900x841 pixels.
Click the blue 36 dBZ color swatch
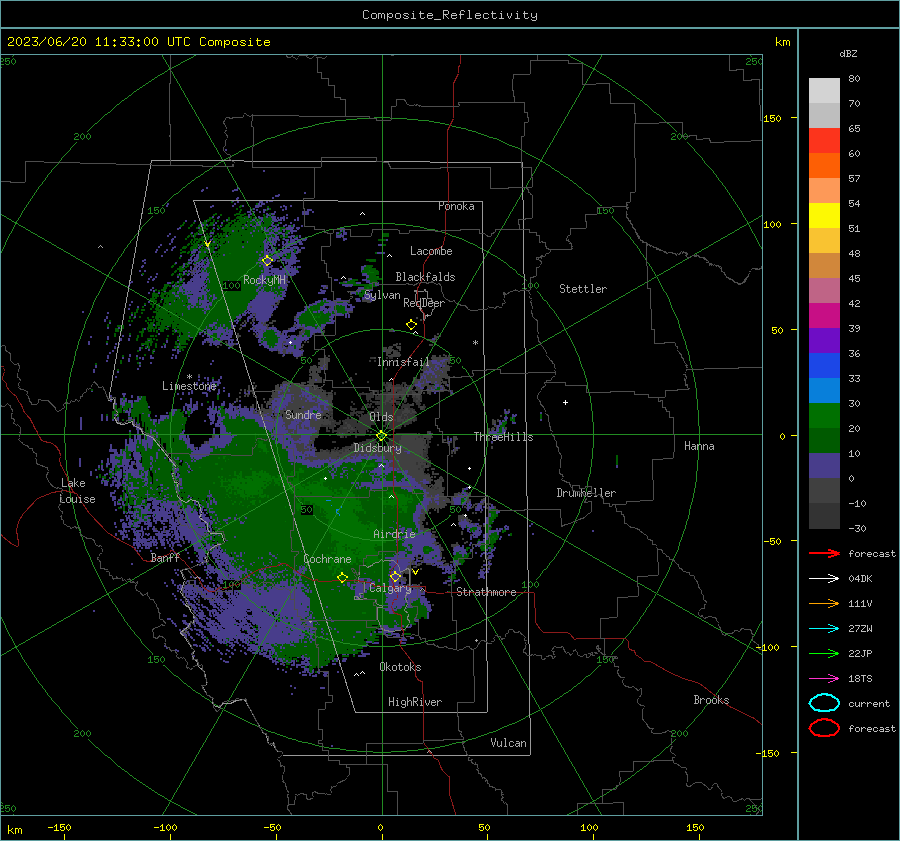pos(824,365)
